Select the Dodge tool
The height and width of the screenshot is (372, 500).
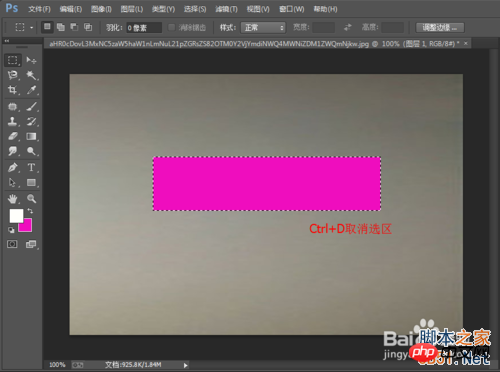coord(31,151)
